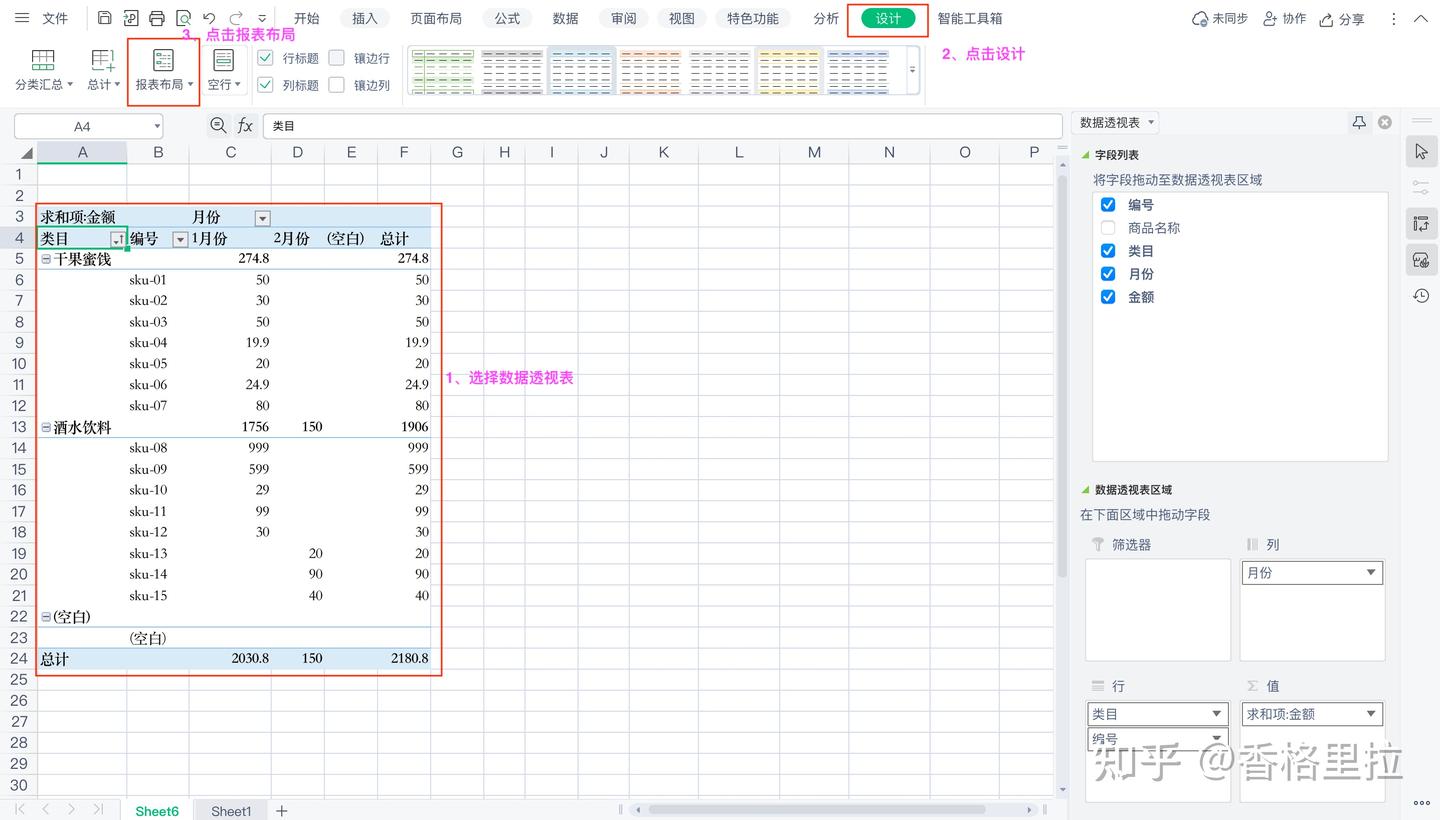Click the print icon in quick toolbar

coord(157,19)
